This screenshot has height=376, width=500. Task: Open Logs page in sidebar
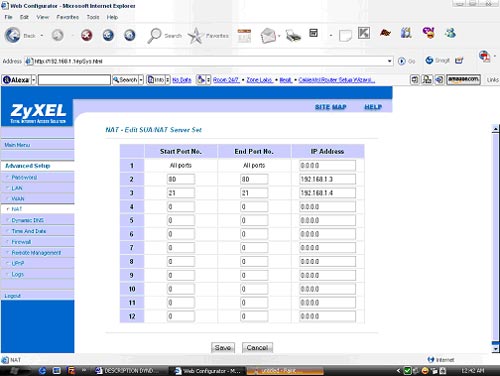click(17, 274)
